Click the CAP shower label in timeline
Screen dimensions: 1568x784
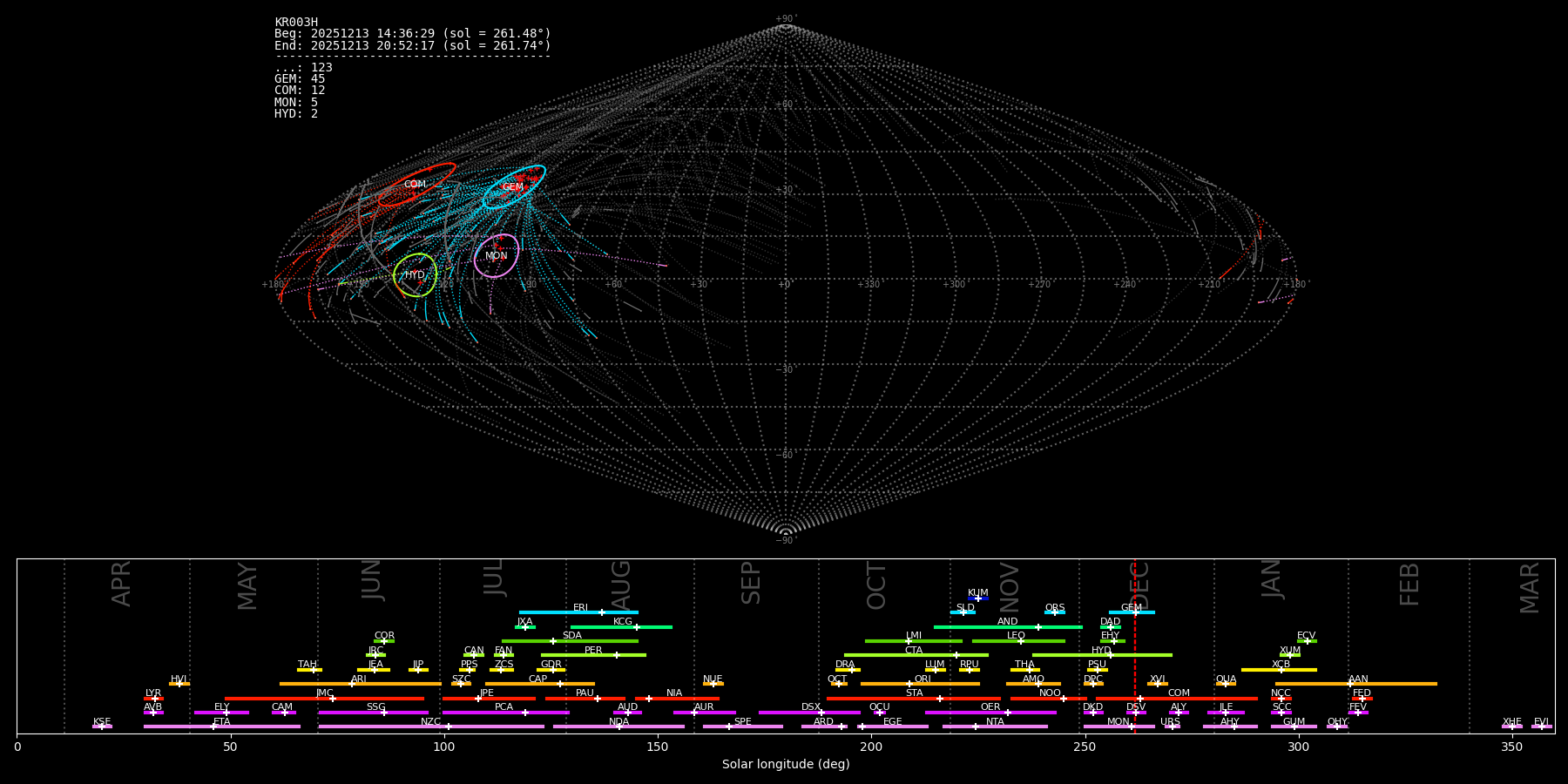[x=538, y=679]
